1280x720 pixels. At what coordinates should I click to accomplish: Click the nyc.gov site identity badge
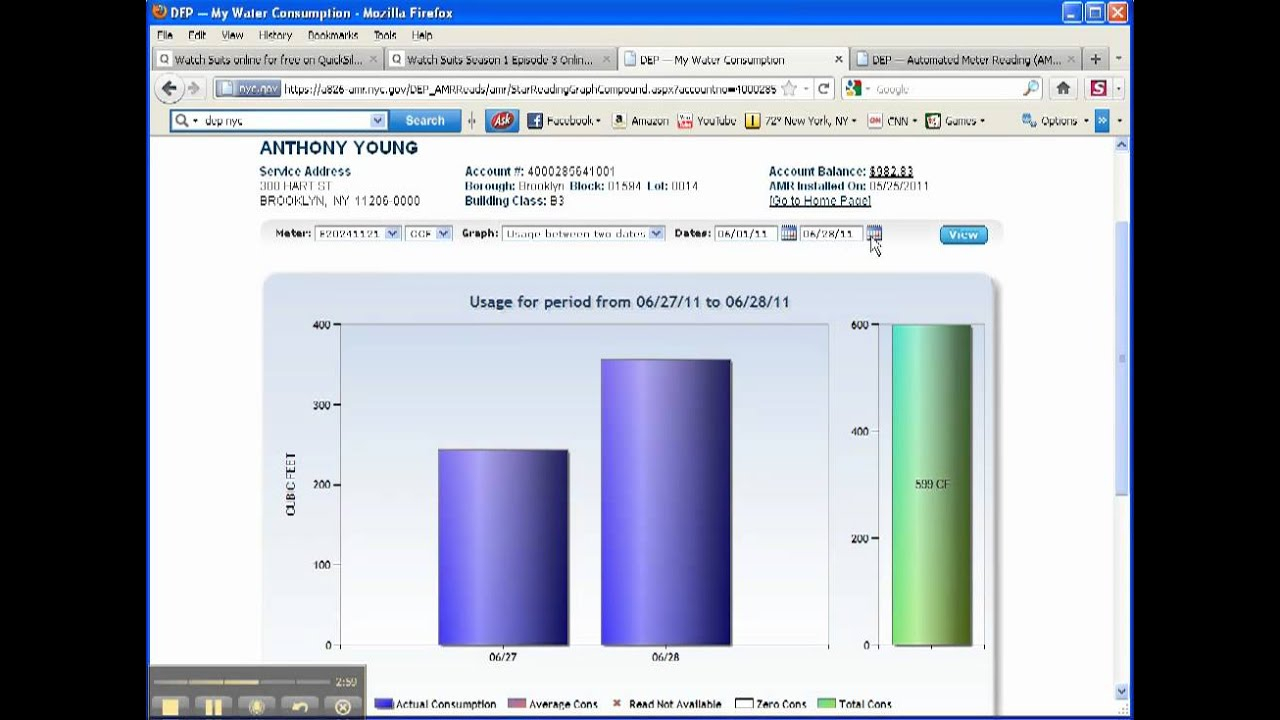(x=247, y=89)
